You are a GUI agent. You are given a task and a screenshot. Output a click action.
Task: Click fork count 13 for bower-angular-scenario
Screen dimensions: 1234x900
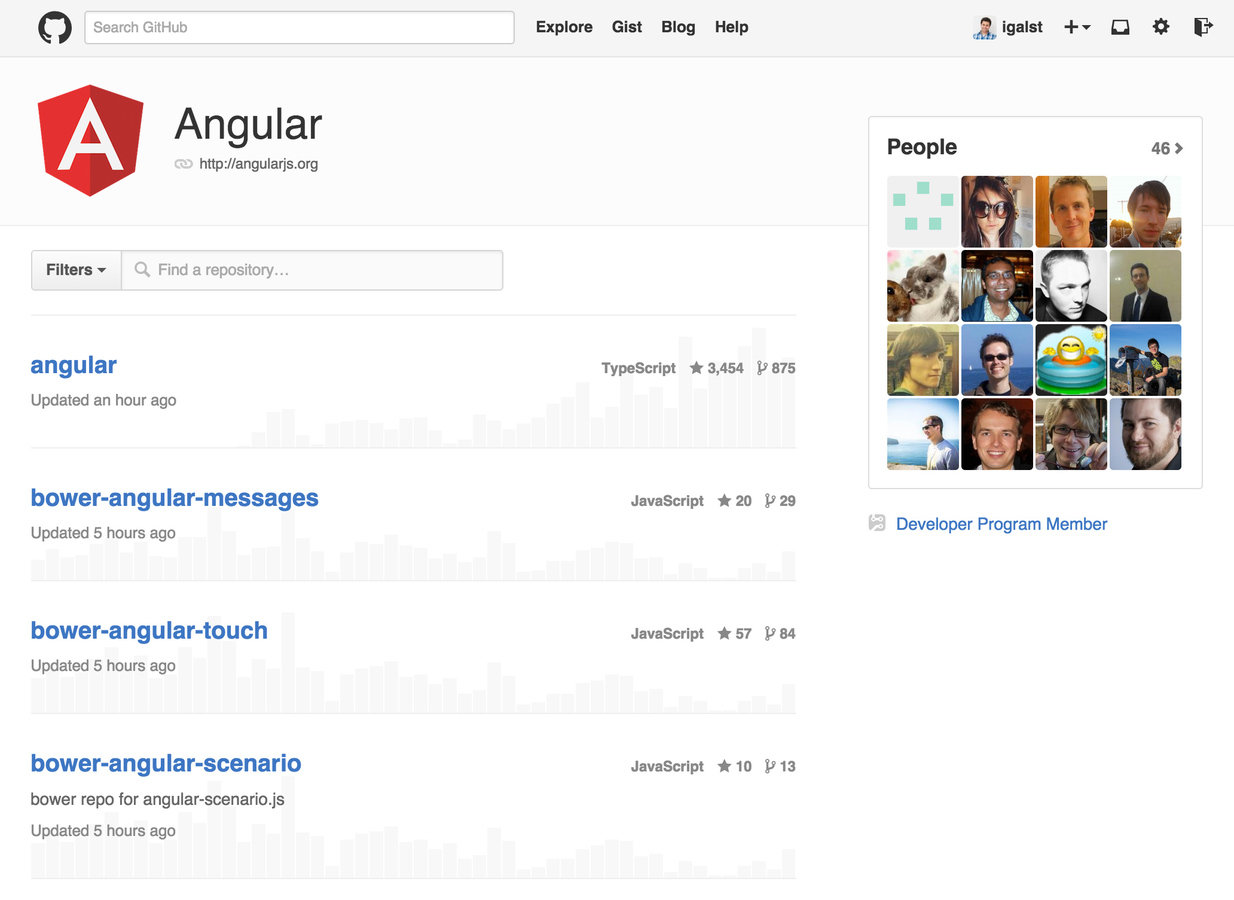780,767
